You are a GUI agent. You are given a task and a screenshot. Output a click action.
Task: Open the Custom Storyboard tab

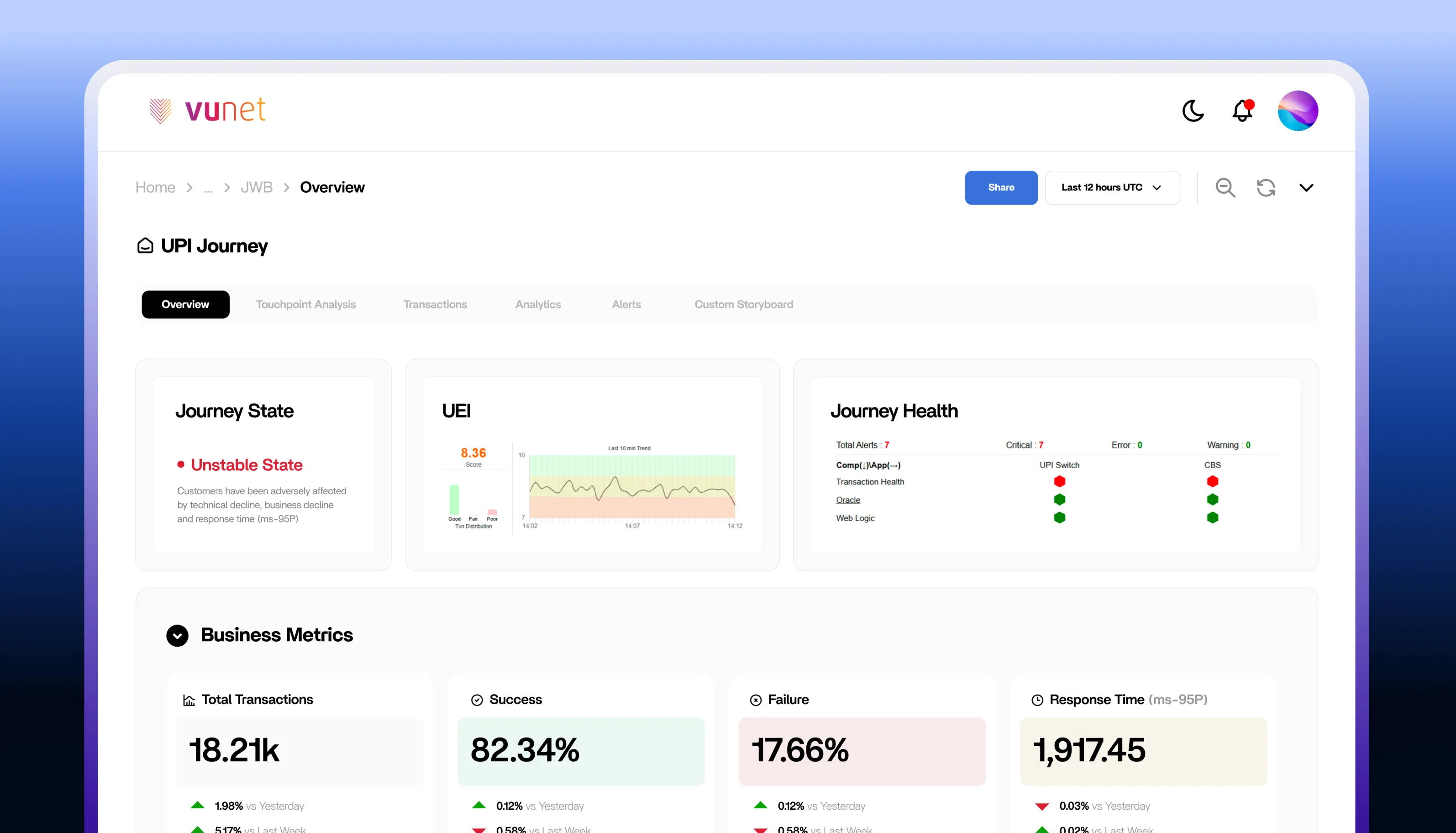pos(743,304)
